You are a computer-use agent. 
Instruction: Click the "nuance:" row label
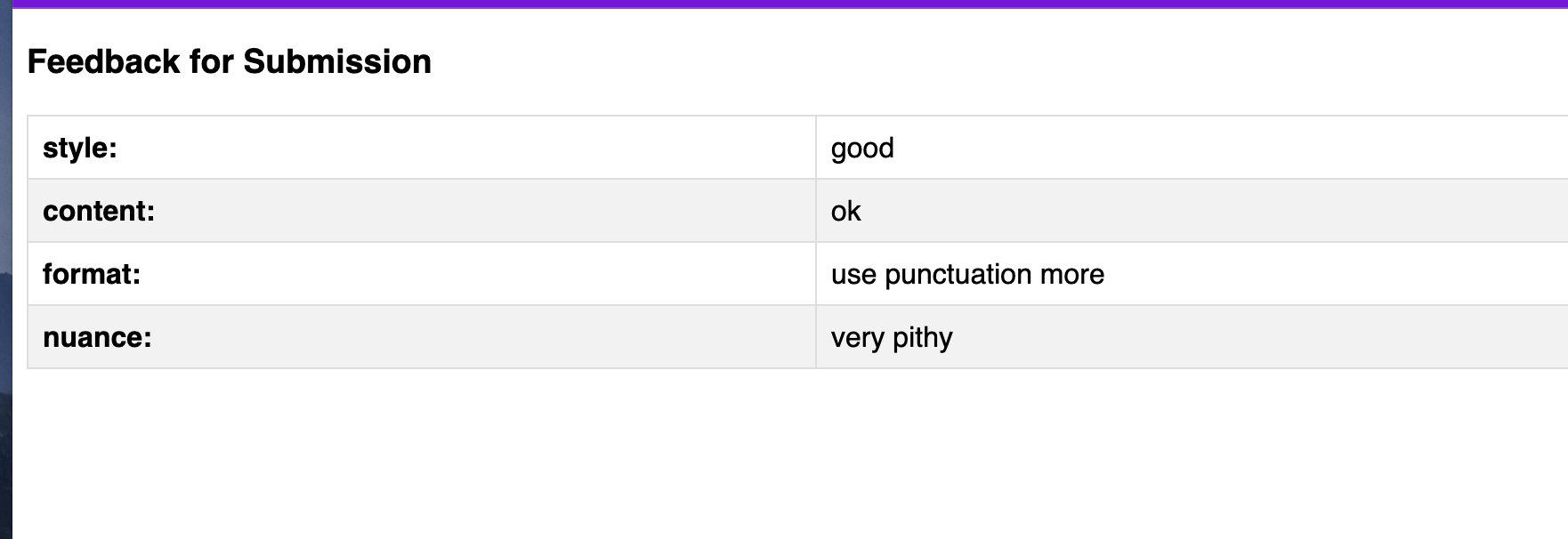click(97, 337)
